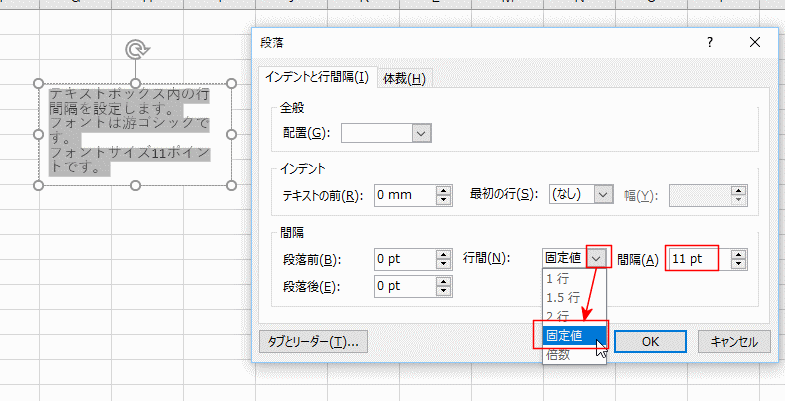Decrease テキストの前 value with down arrow
The image size is (785, 401).
(444, 200)
